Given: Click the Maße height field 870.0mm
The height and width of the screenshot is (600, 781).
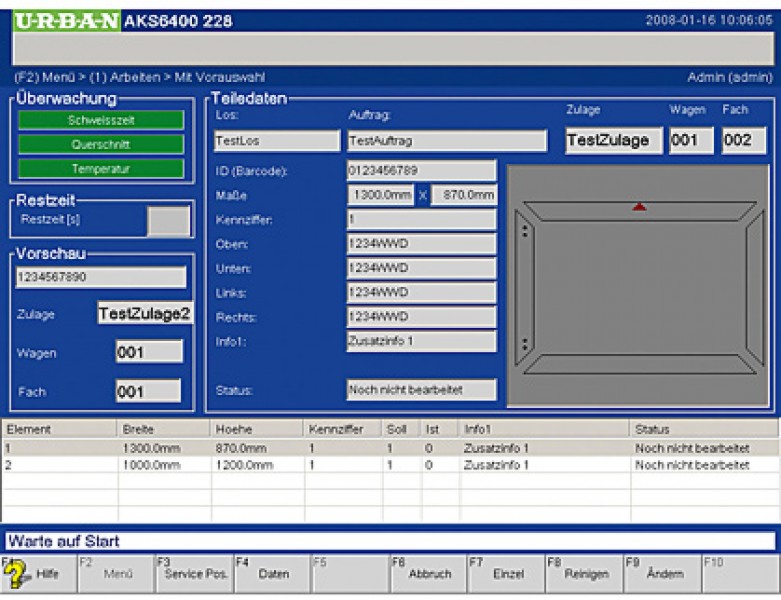Looking at the screenshot, I should click(x=464, y=195).
